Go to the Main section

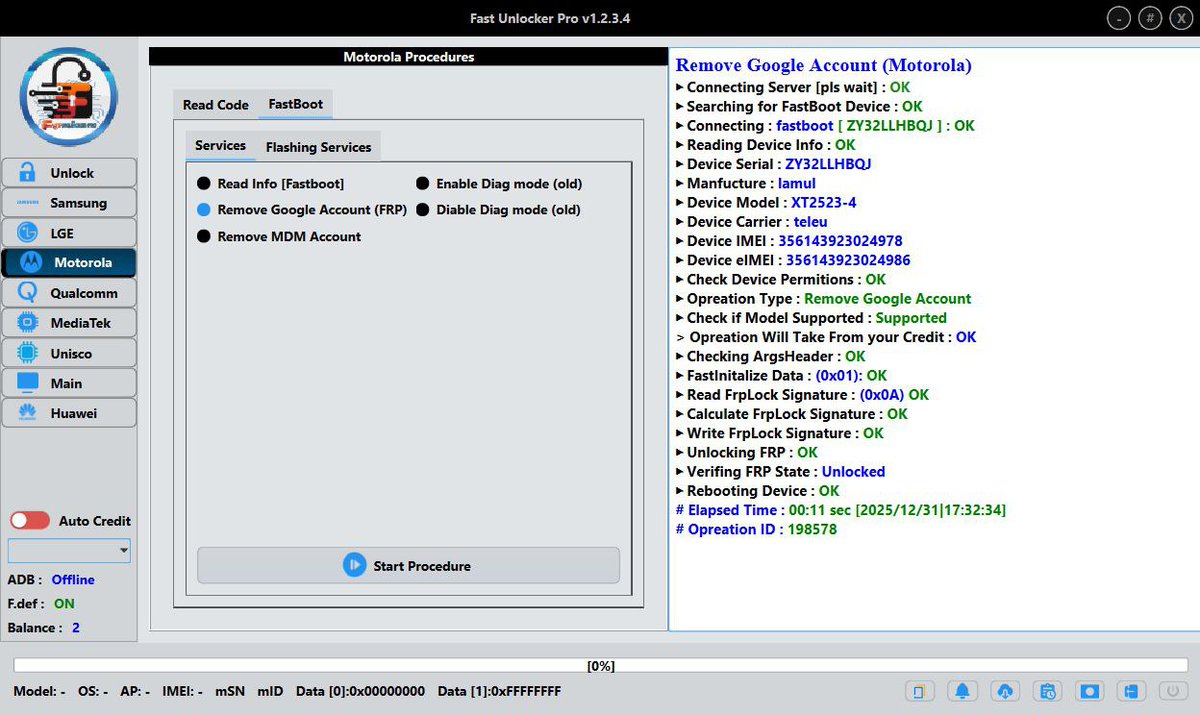click(69, 383)
